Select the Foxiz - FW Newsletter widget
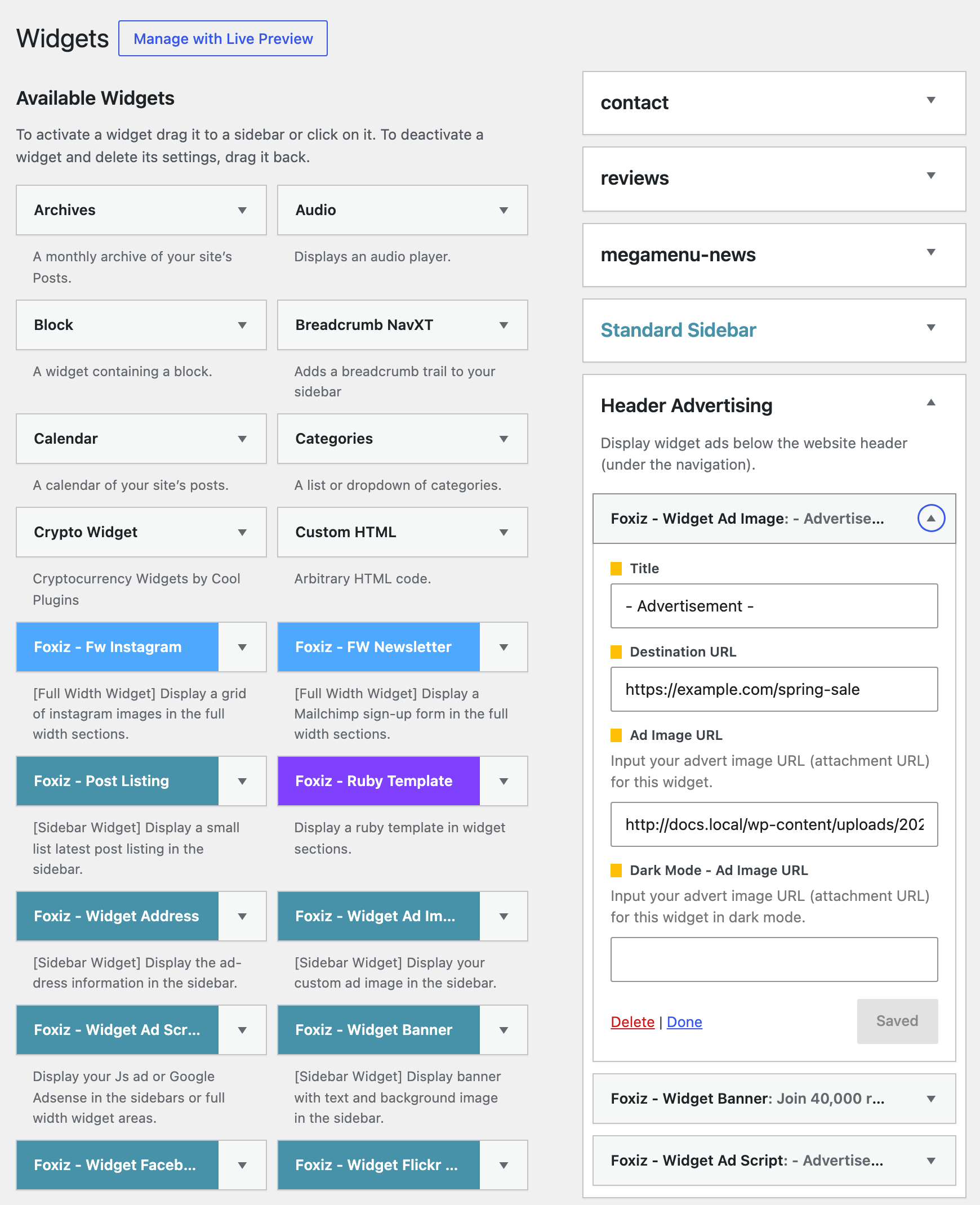 point(379,647)
